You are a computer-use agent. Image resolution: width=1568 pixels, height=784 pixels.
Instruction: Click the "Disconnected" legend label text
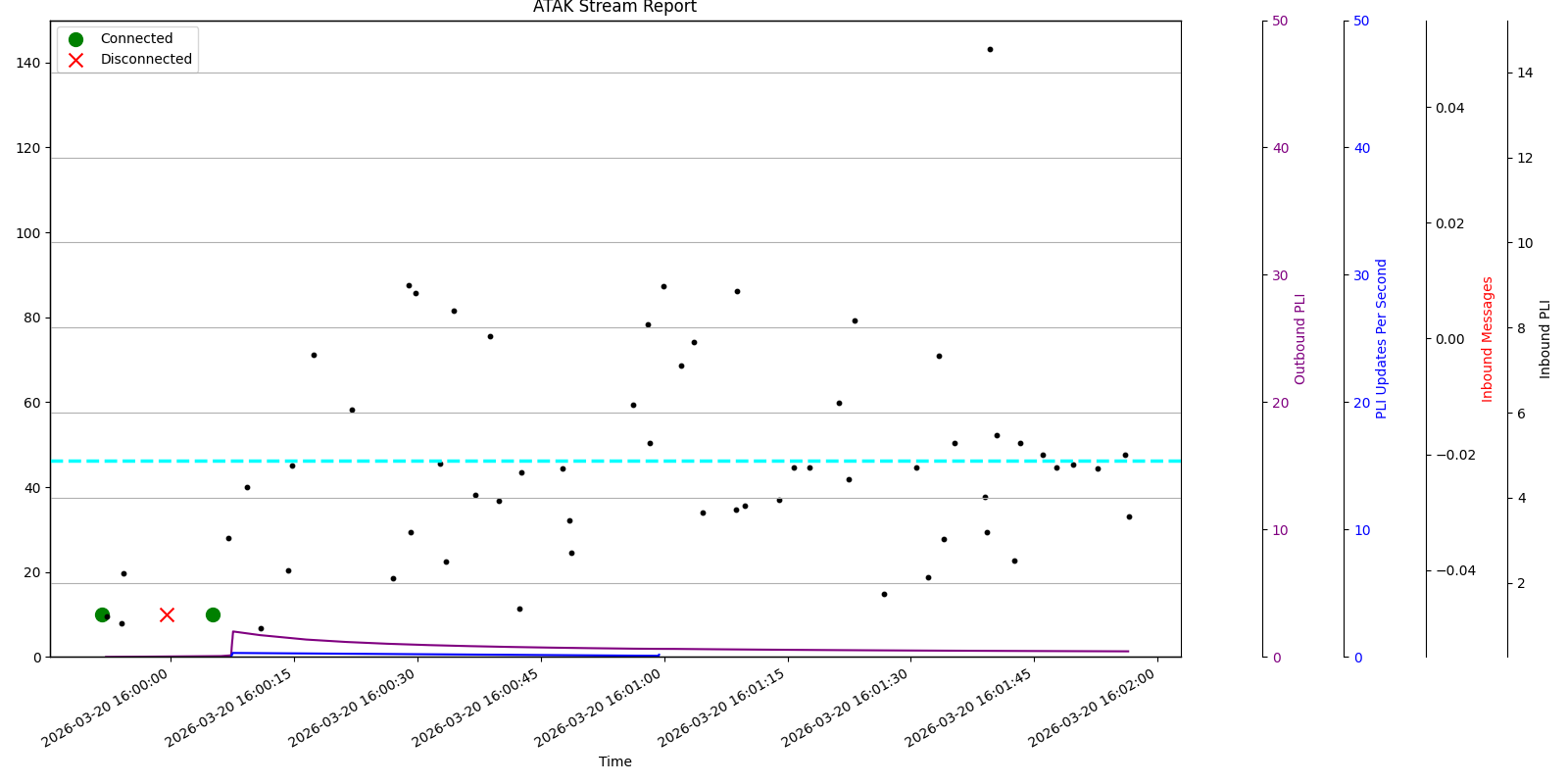146,60
